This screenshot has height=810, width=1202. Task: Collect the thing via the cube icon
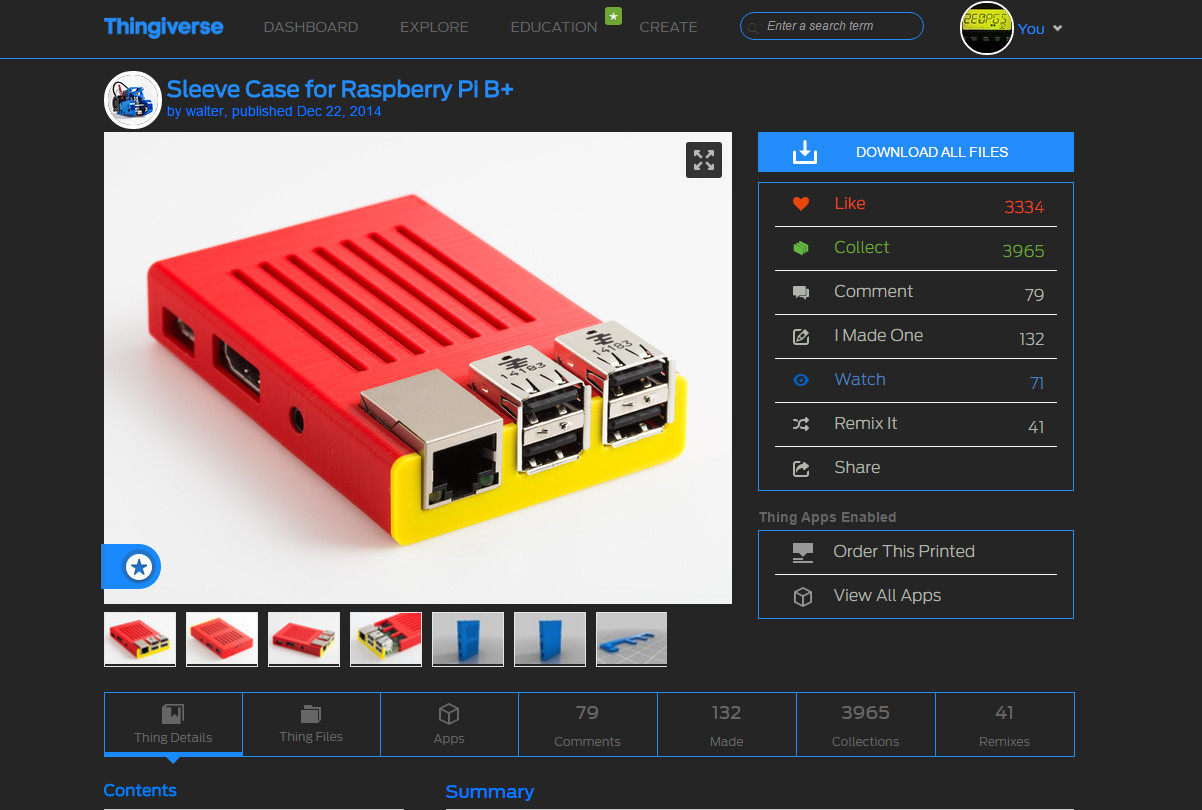tap(800, 247)
